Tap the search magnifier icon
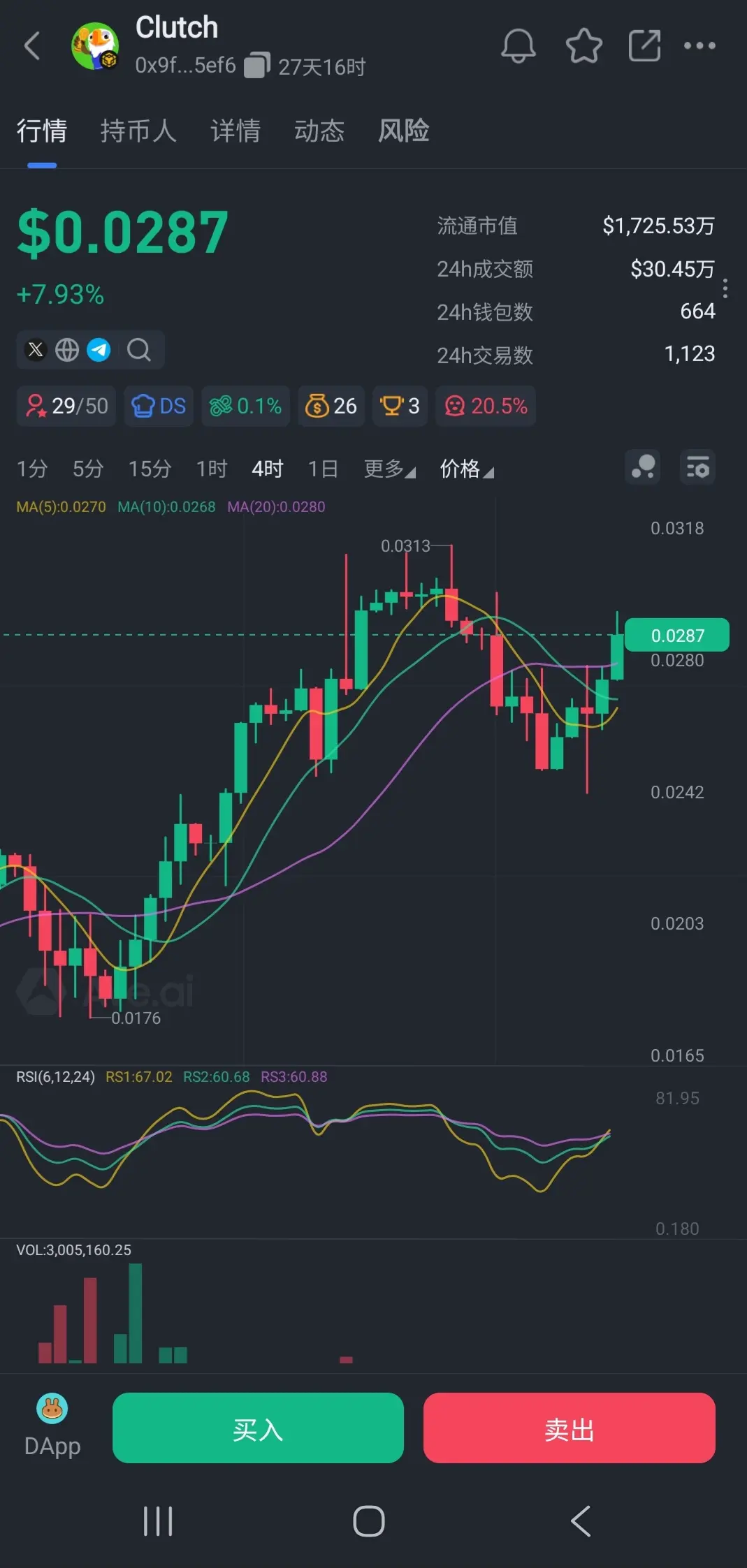 click(139, 349)
